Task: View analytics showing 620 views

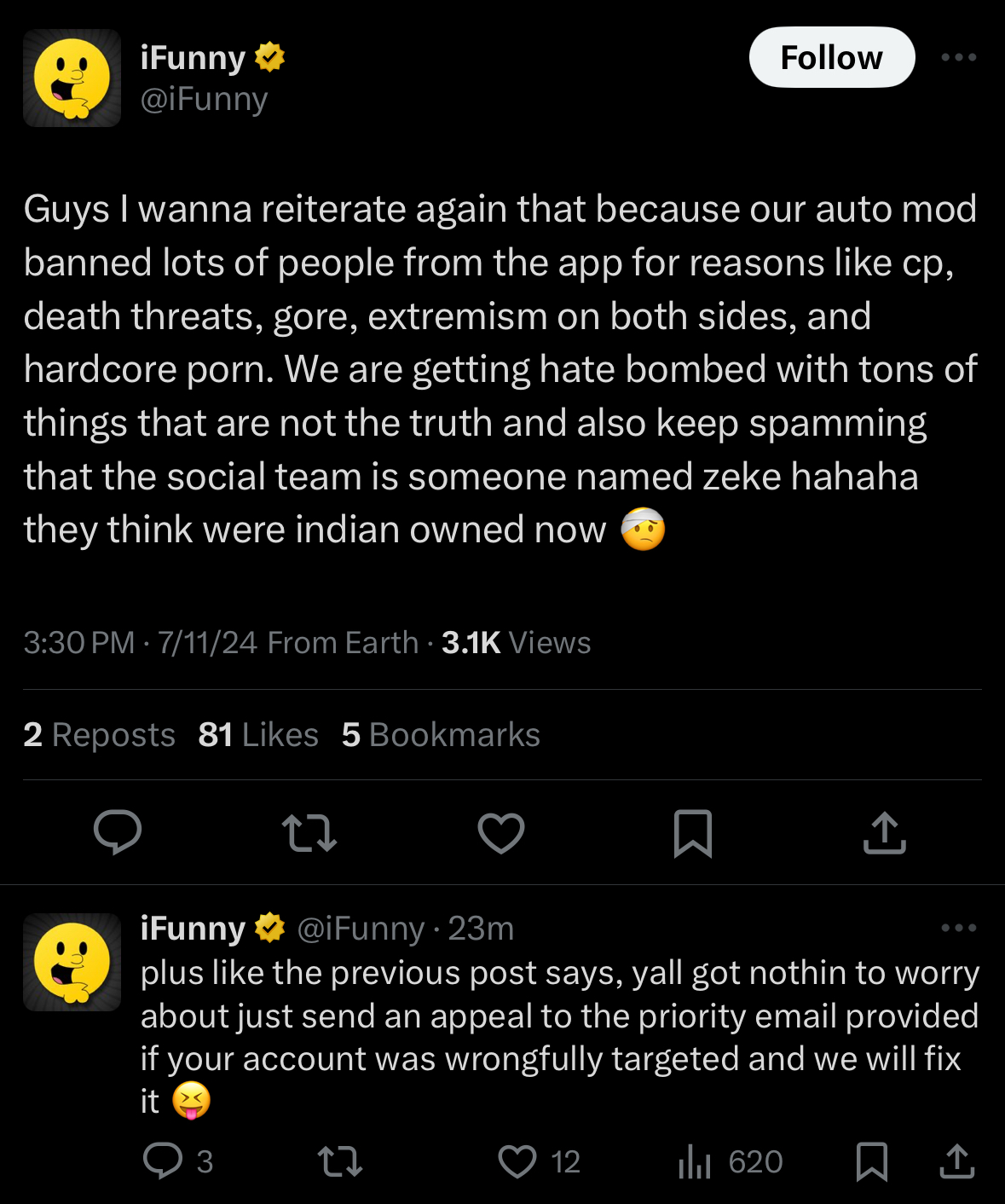Action: point(731,1161)
